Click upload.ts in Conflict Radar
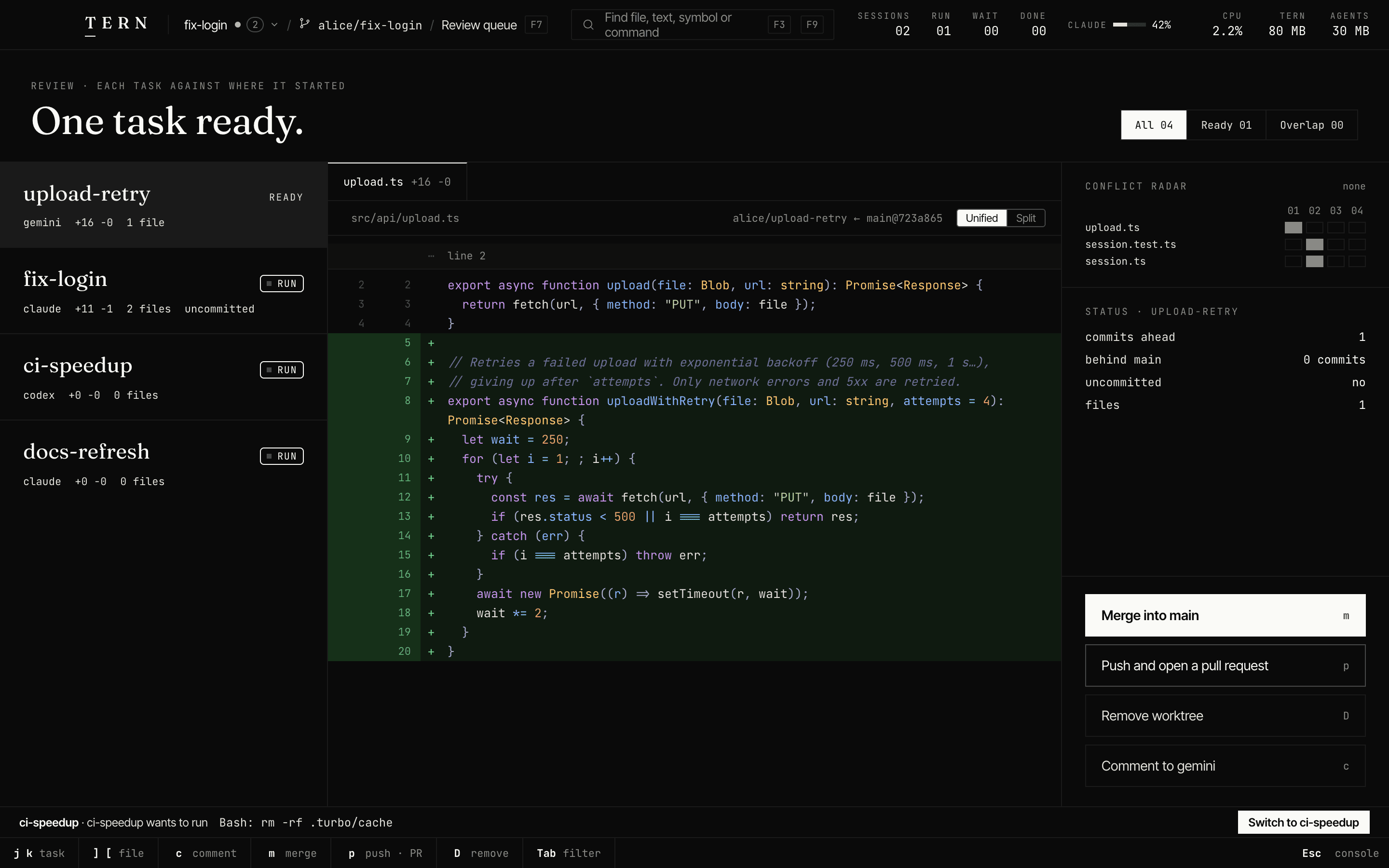 1112,228
